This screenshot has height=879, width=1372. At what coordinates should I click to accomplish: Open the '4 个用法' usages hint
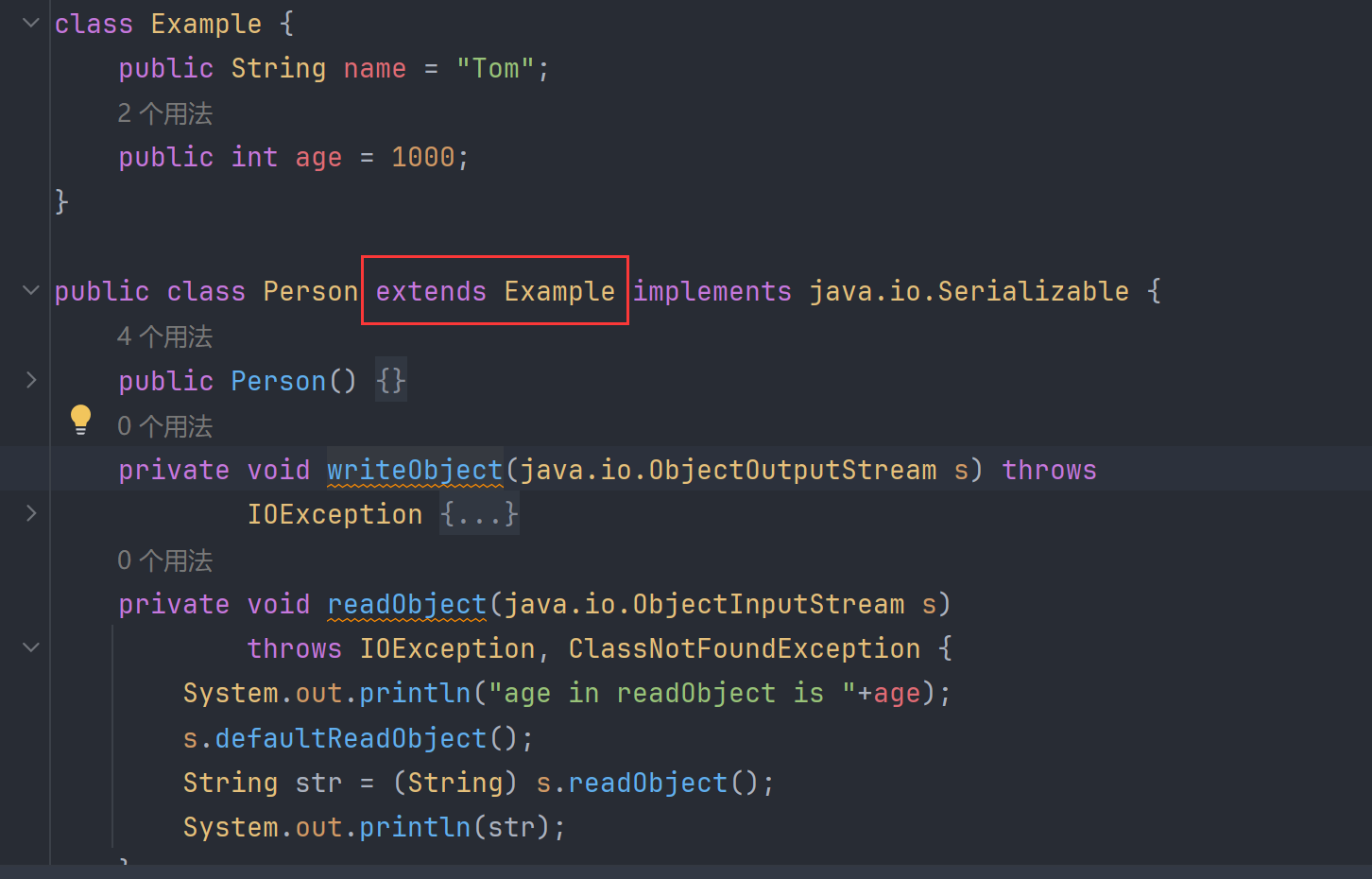tap(165, 336)
